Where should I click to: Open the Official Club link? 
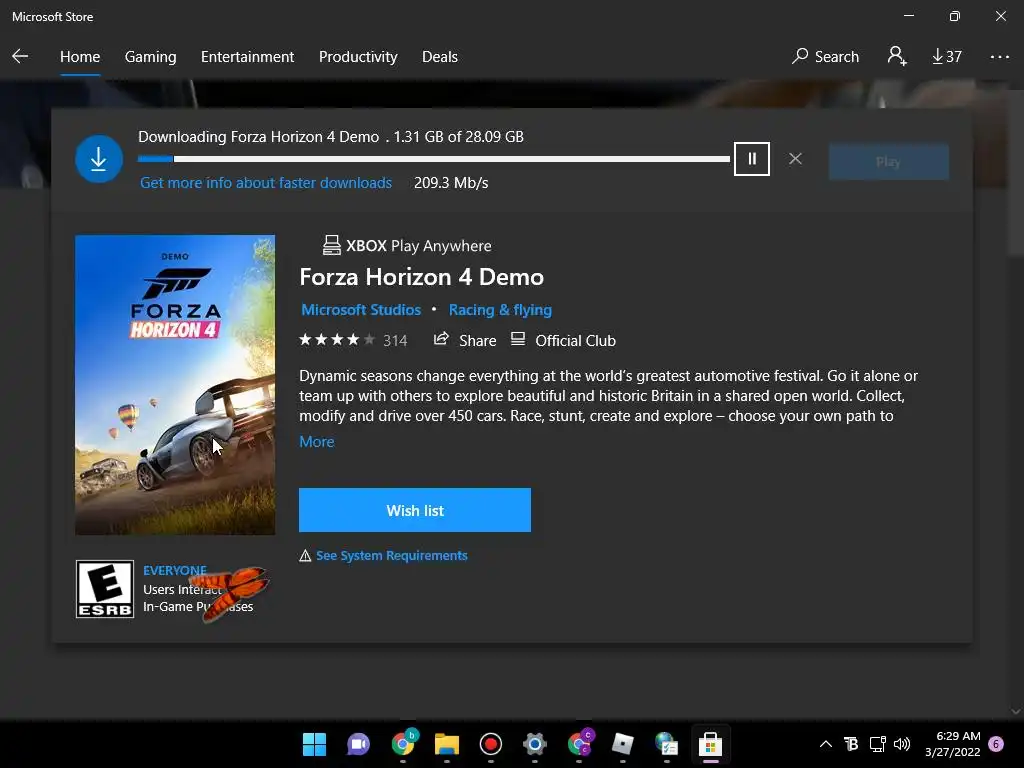click(x=563, y=340)
